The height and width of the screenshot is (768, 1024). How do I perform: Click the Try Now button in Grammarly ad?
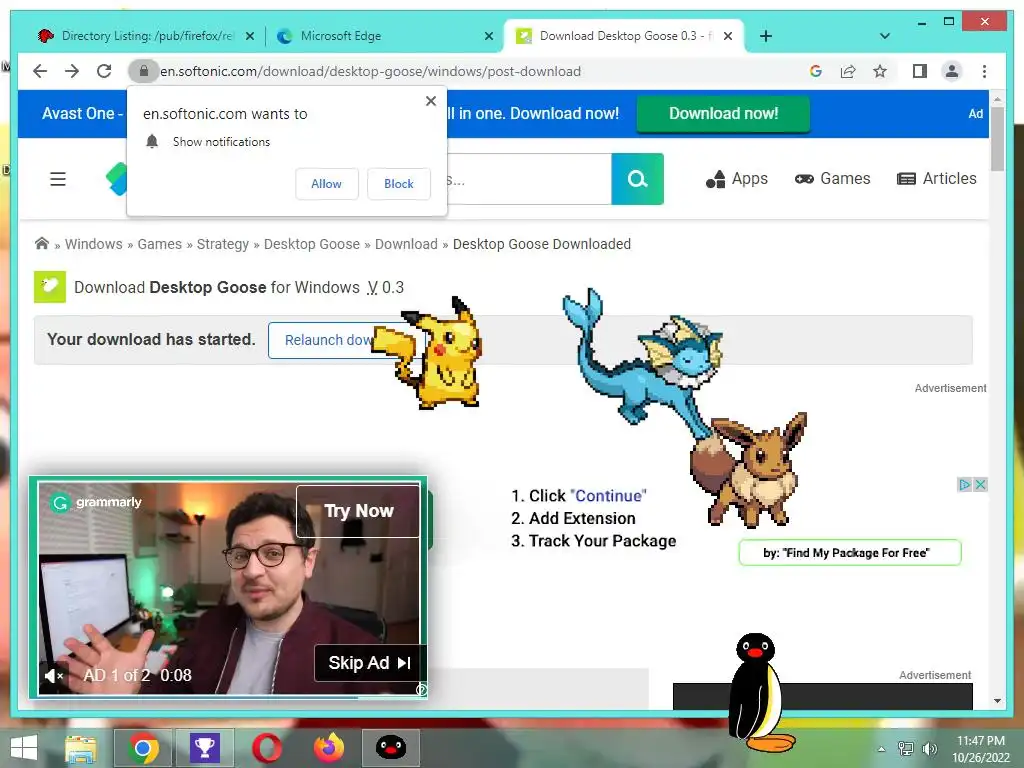358,511
